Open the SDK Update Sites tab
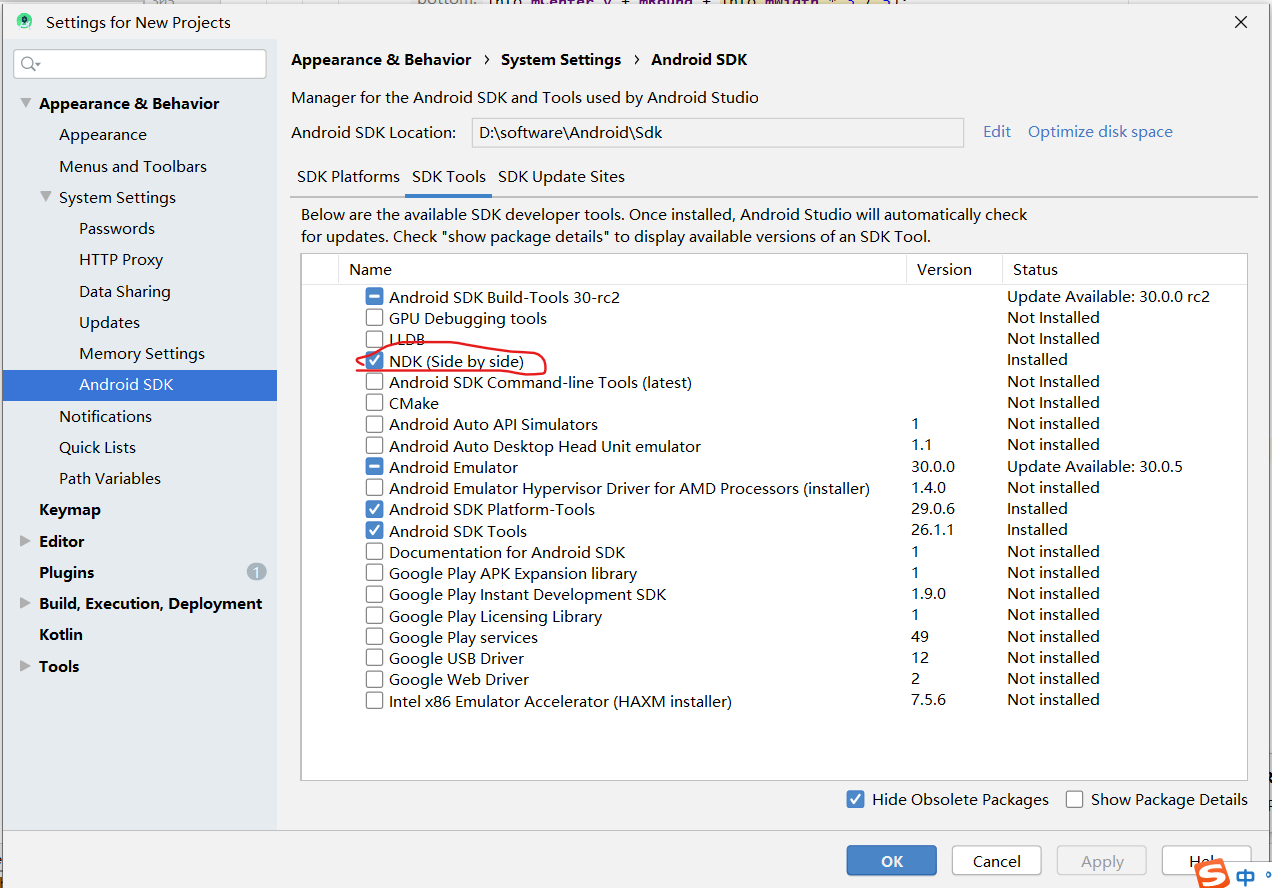 point(561,176)
